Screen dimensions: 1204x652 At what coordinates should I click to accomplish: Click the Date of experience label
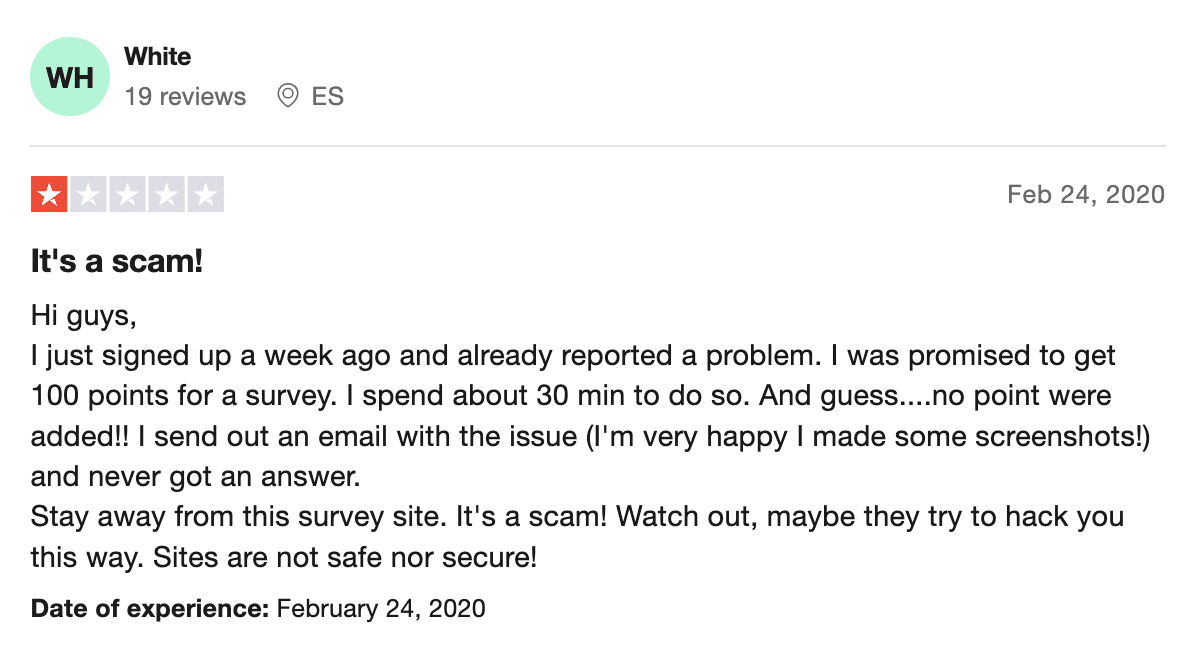coord(150,608)
